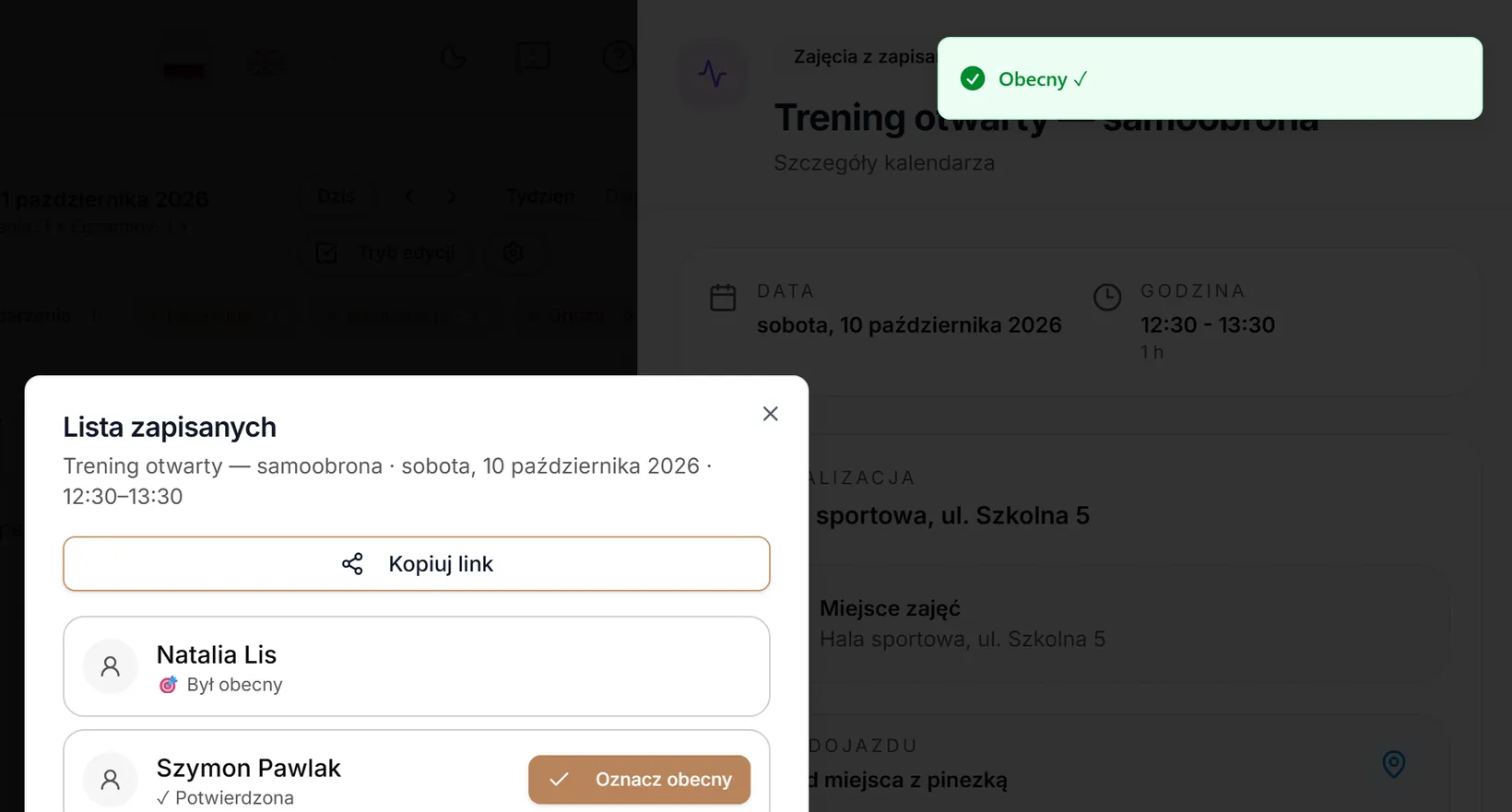Switch to dark mode moon icon
This screenshot has width=1512, height=812.
[454, 58]
